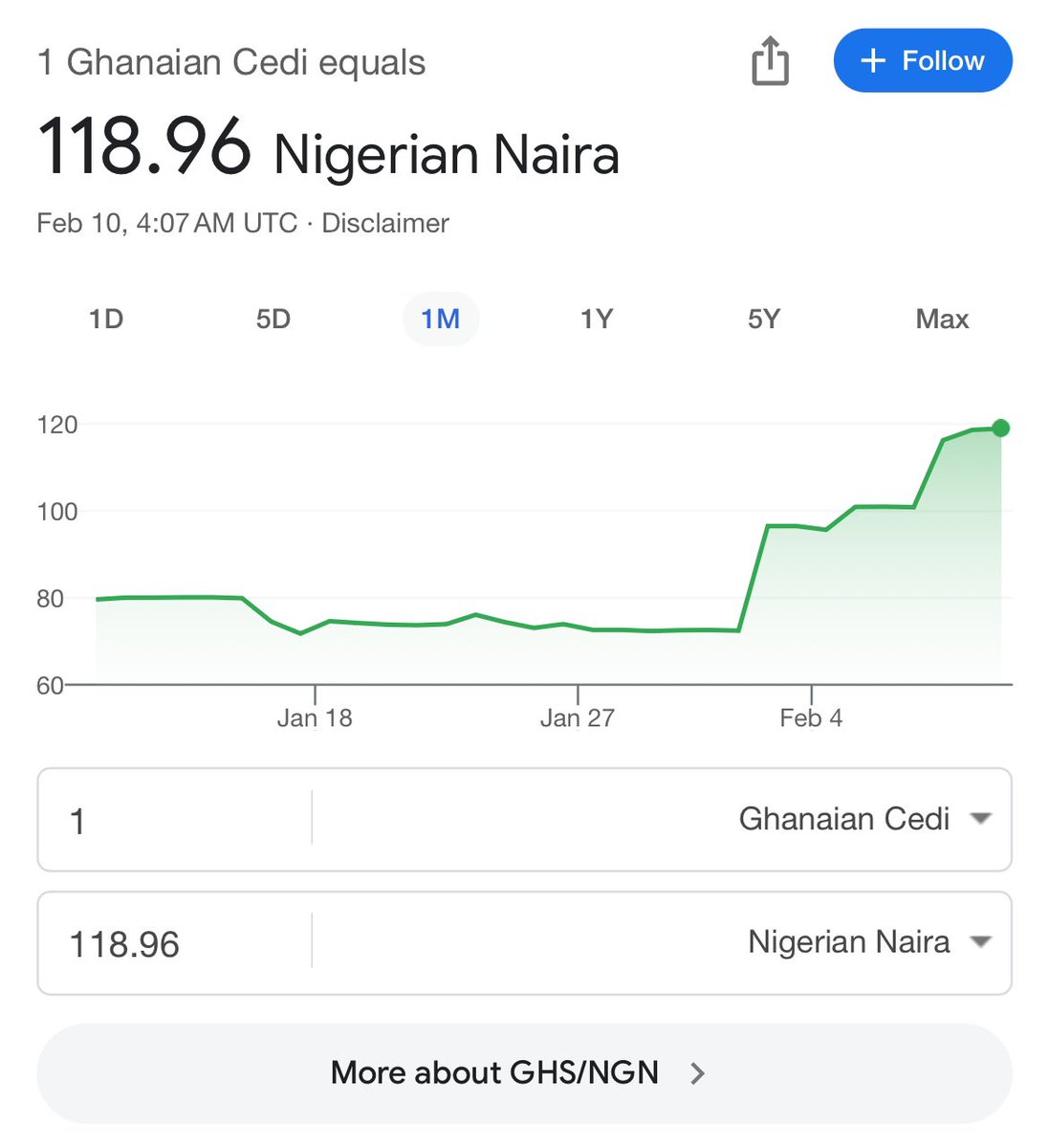1049x1148 pixels.
Task: Show the 5Y chart range
Action: (764, 319)
